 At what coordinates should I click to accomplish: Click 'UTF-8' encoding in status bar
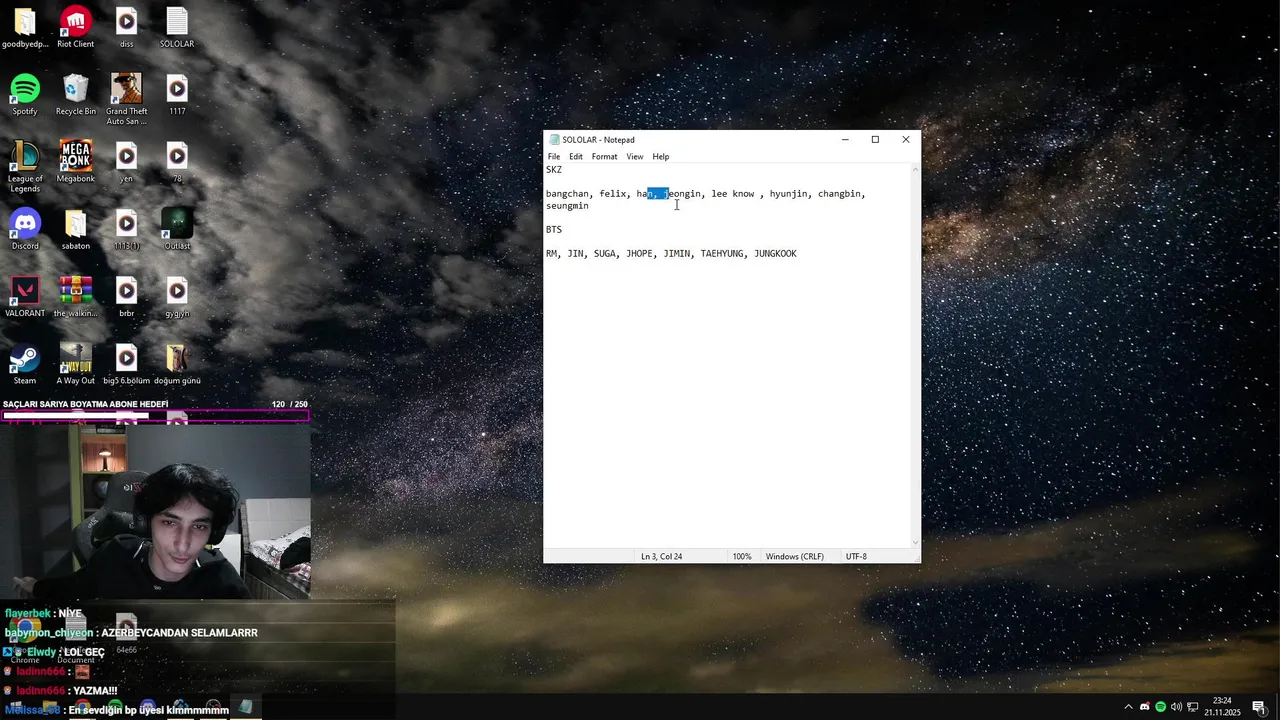[856, 557]
